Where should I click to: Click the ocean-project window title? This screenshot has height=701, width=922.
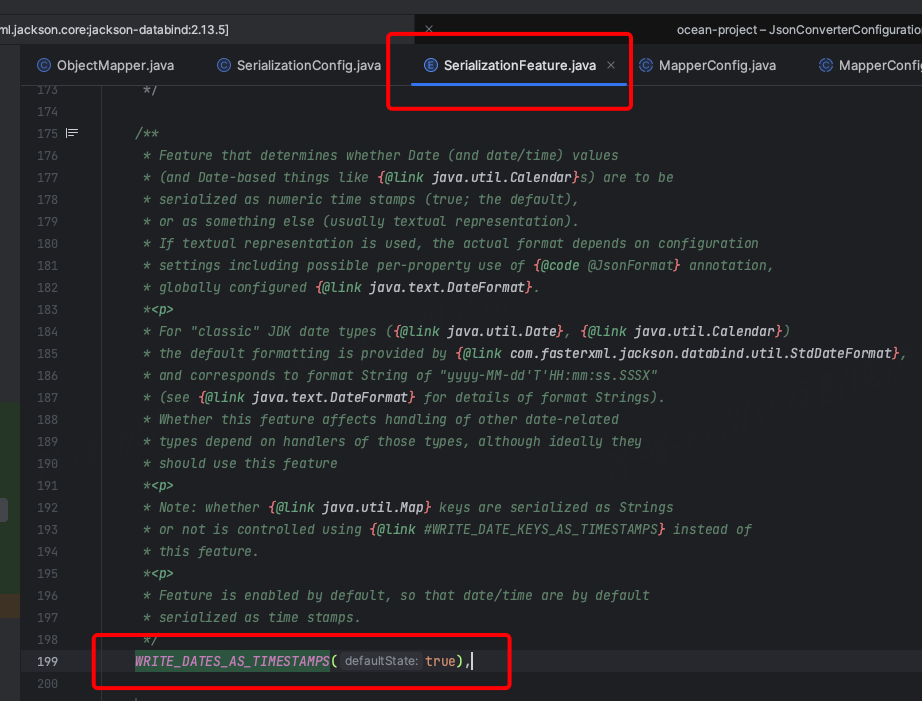(x=799, y=29)
